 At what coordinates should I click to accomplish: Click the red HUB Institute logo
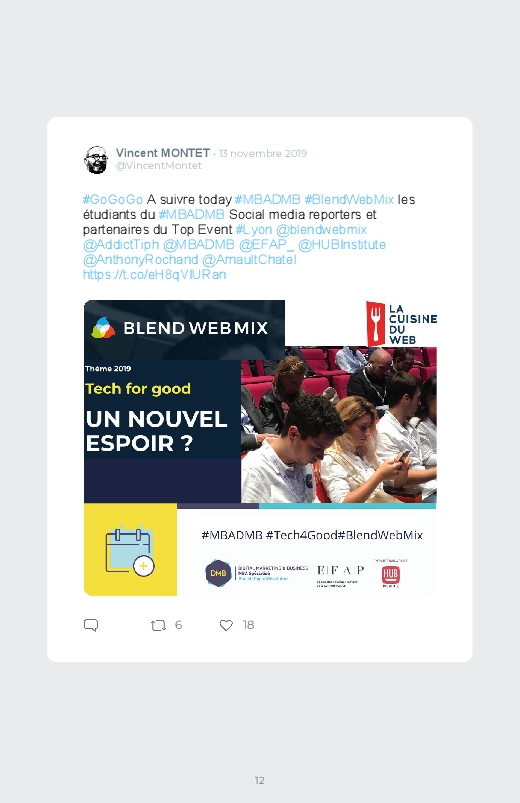390,575
